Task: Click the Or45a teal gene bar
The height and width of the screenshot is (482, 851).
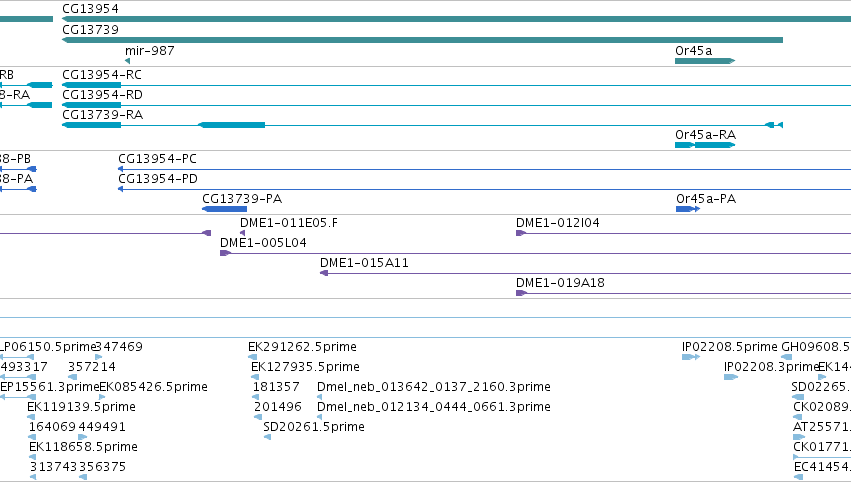Action: (705, 61)
